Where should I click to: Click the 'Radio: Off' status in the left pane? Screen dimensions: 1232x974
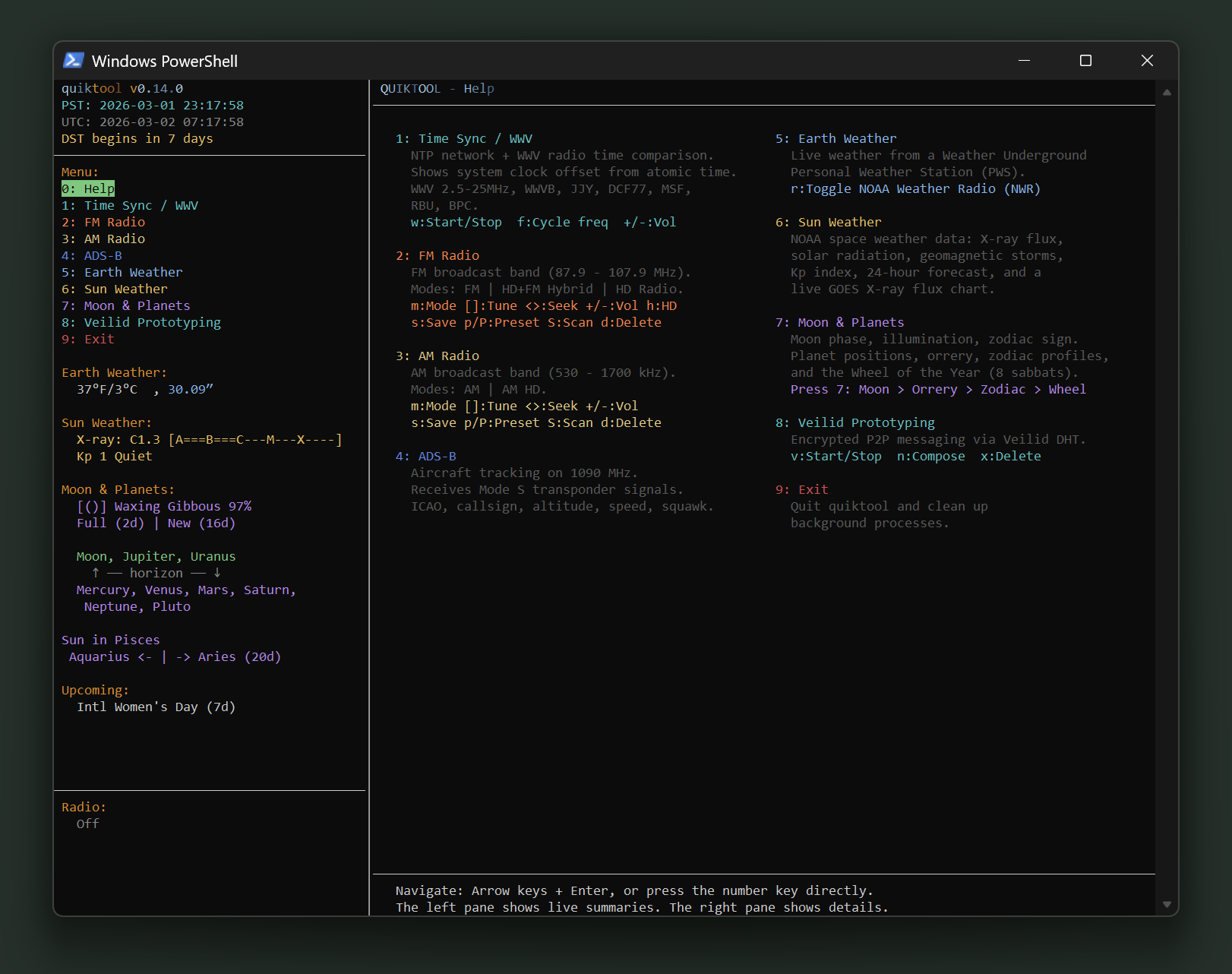point(87,815)
